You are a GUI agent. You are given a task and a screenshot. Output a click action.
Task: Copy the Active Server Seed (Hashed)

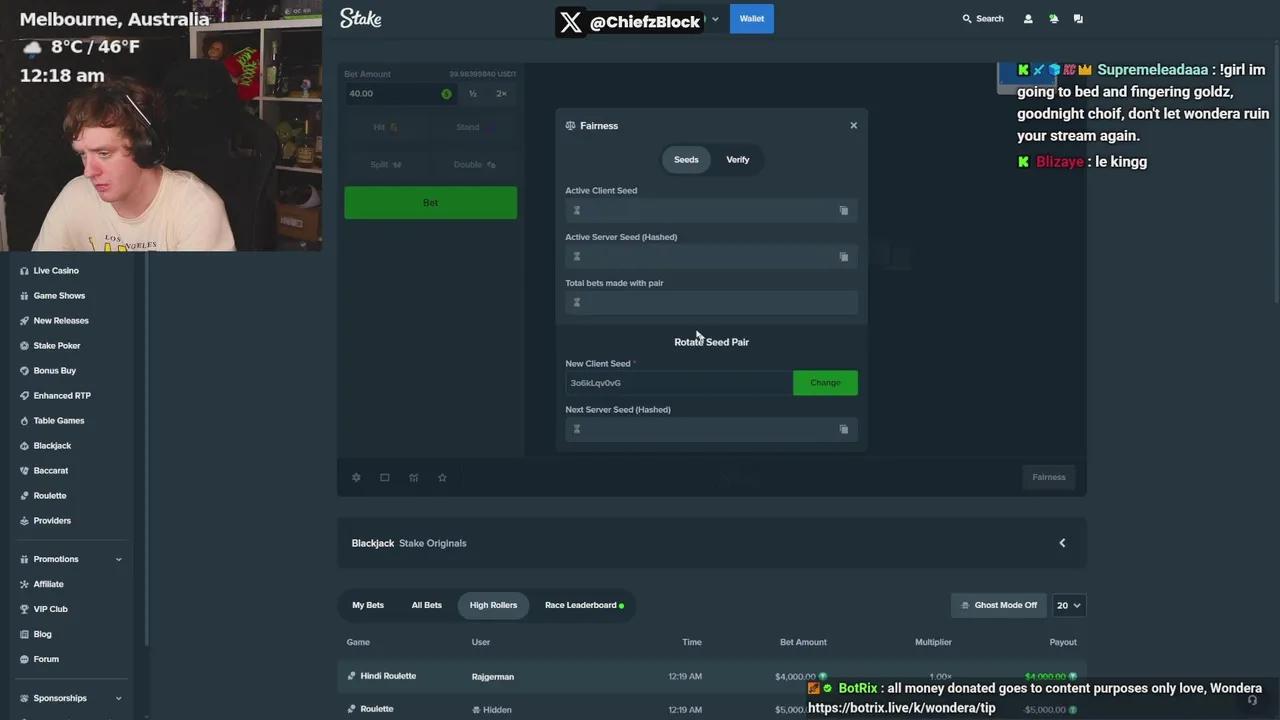(x=843, y=257)
